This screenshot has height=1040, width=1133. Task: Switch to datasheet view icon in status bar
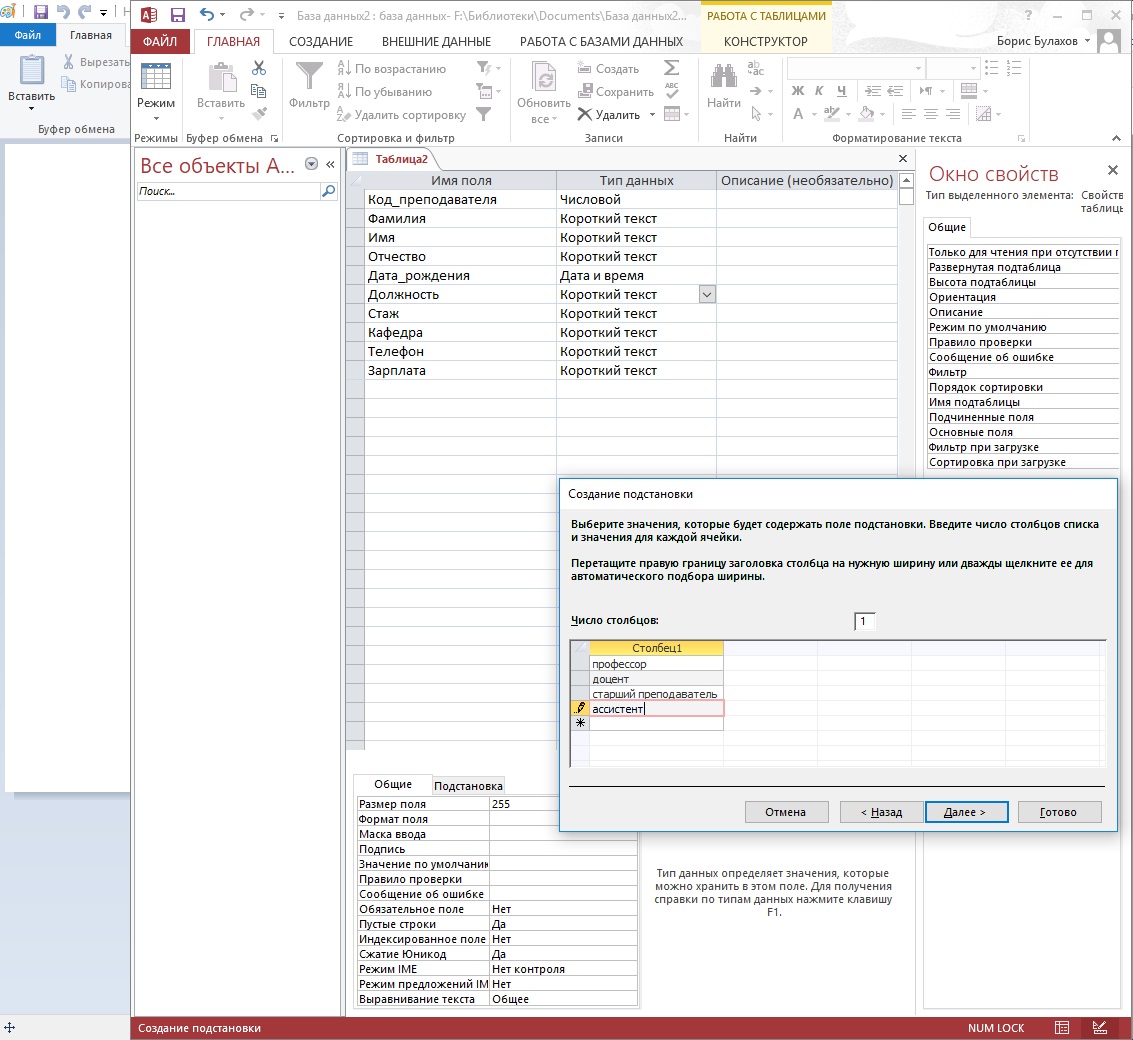coord(1062,1028)
